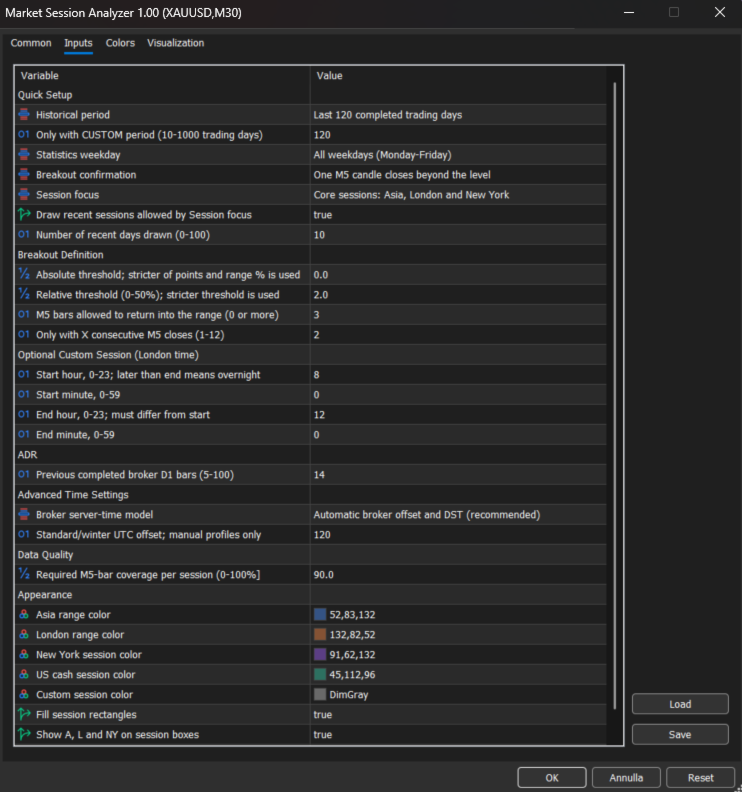Edit ADR D1 bars value 14
742x792 pixels.
click(x=458, y=475)
